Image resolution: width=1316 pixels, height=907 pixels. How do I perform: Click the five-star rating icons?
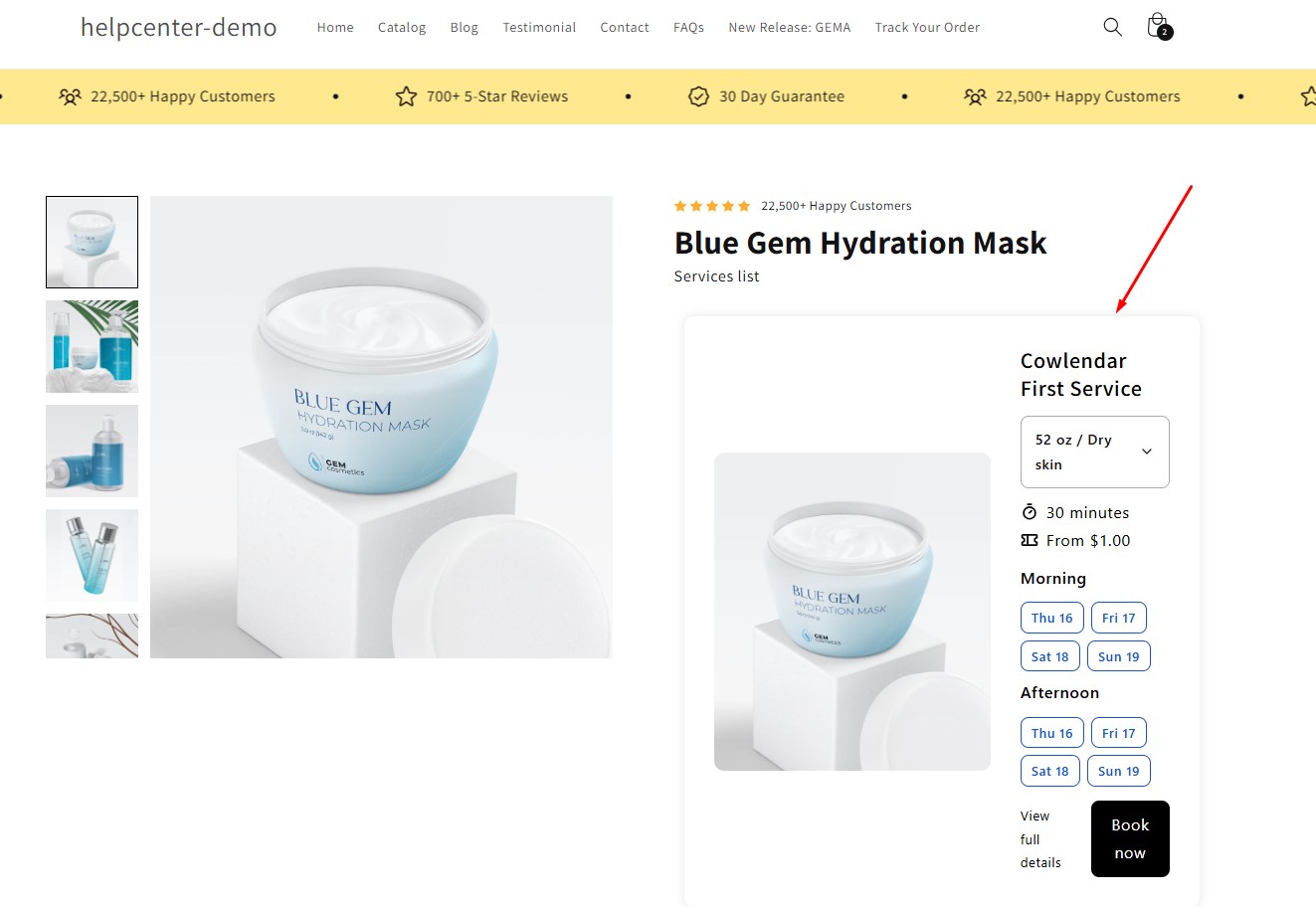point(711,206)
